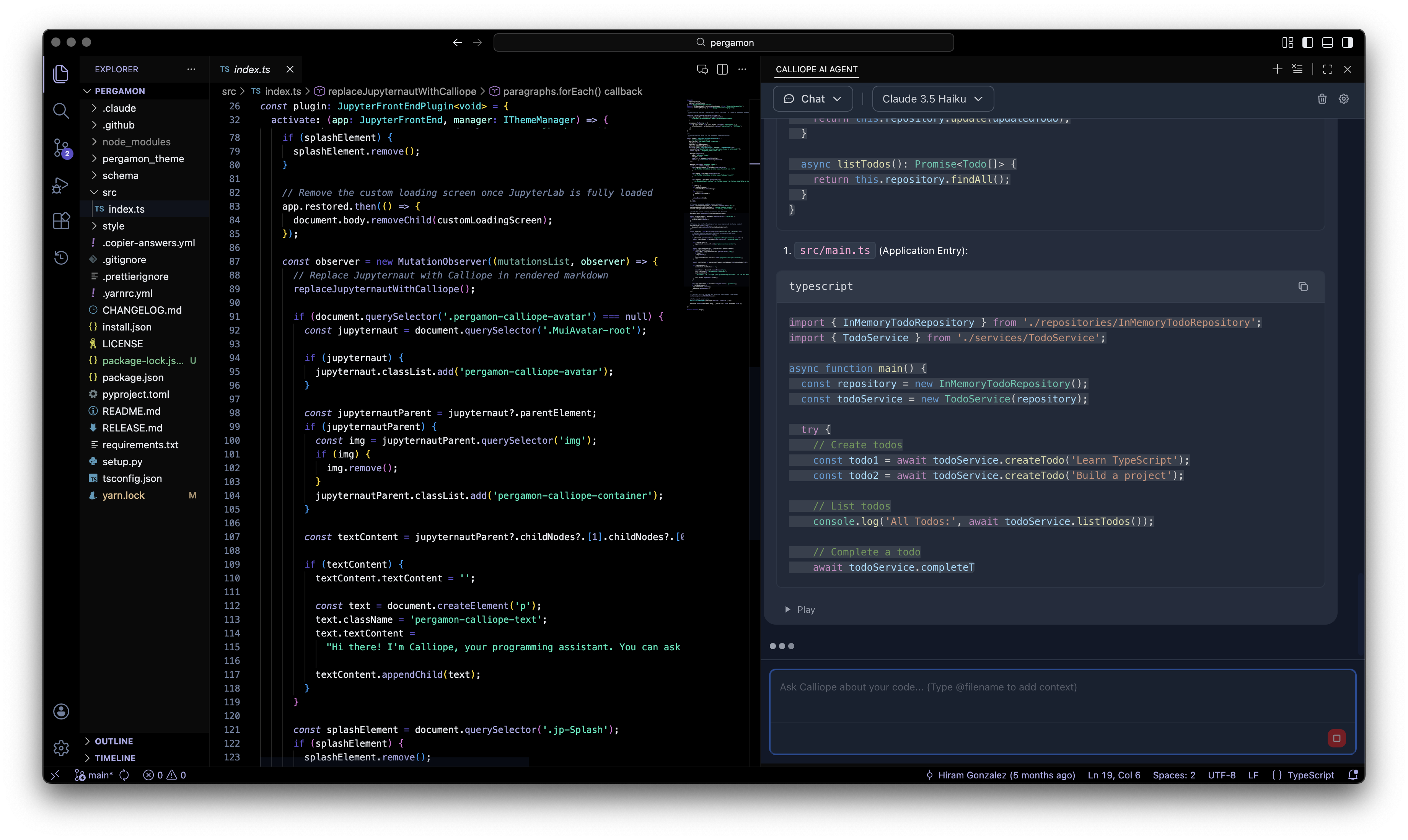Expand the pergamon_theme folder
1408x840 pixels.
click(x=143, y=159)
